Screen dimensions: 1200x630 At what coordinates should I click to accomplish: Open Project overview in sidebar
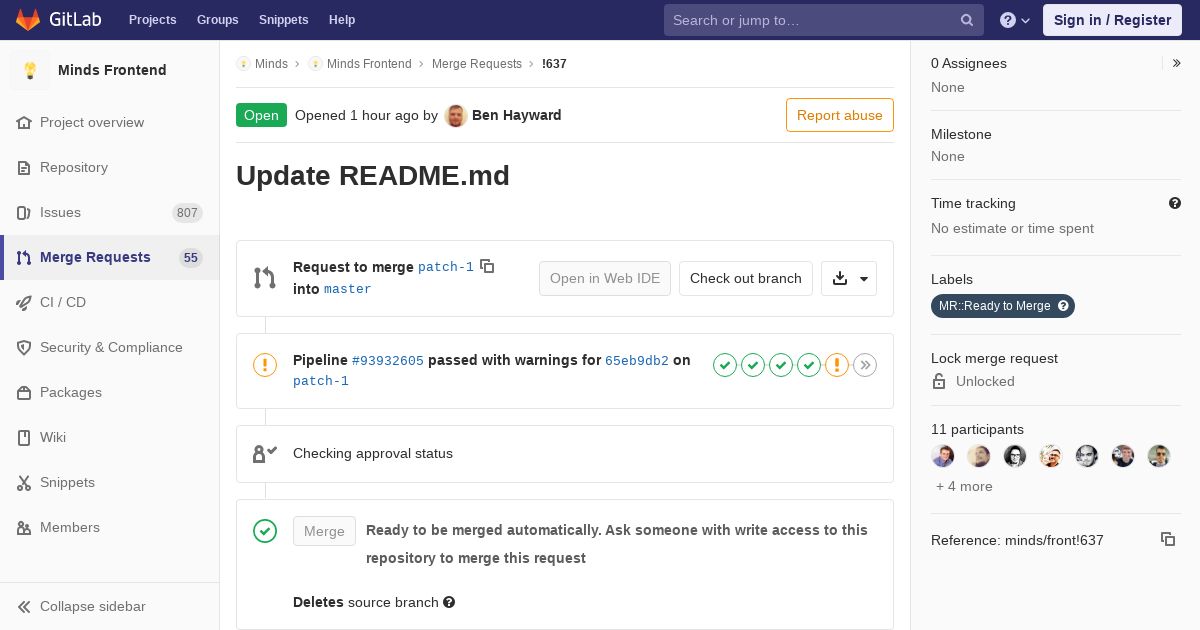110,122
